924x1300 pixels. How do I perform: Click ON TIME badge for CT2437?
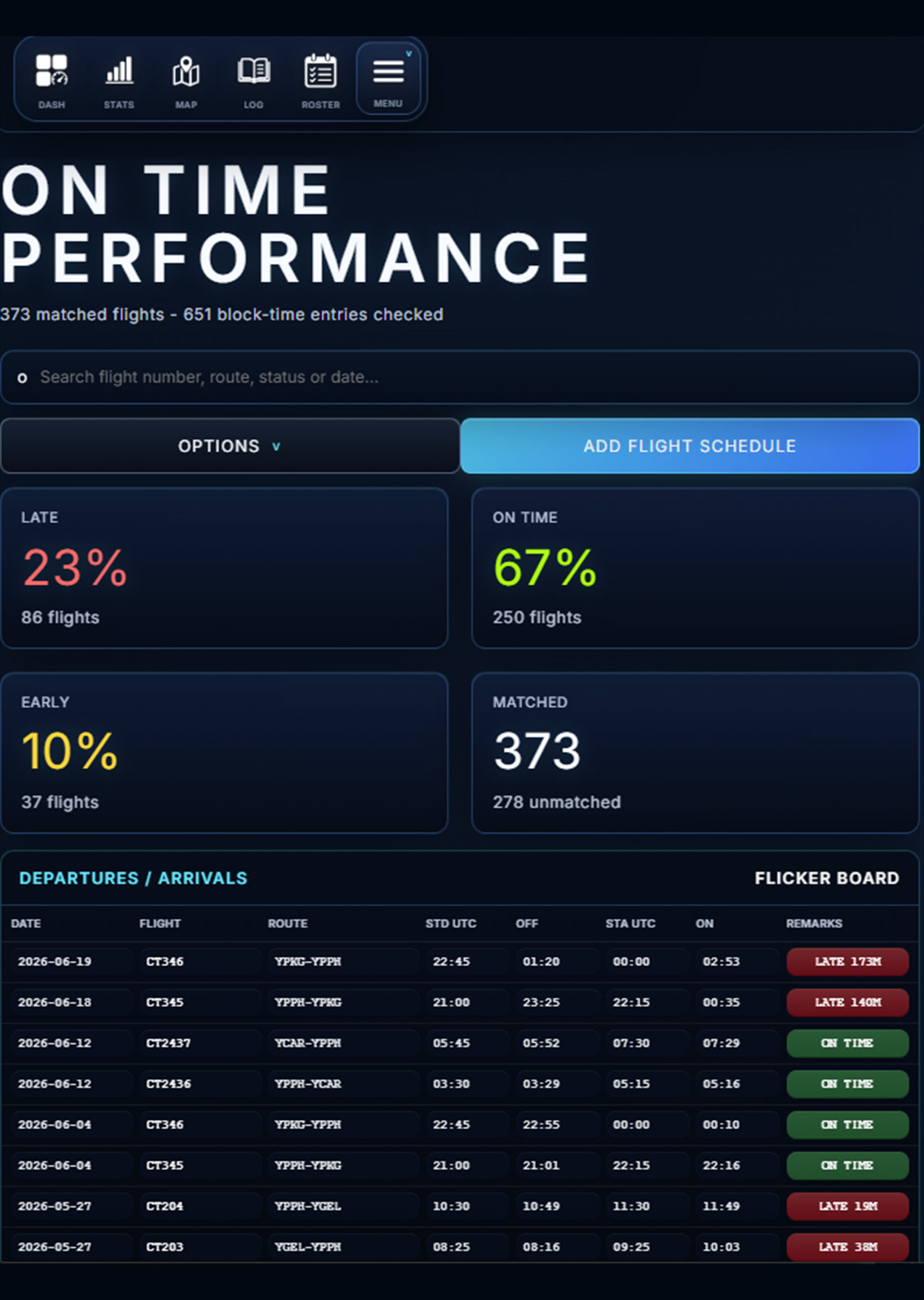click(848, 1043)
